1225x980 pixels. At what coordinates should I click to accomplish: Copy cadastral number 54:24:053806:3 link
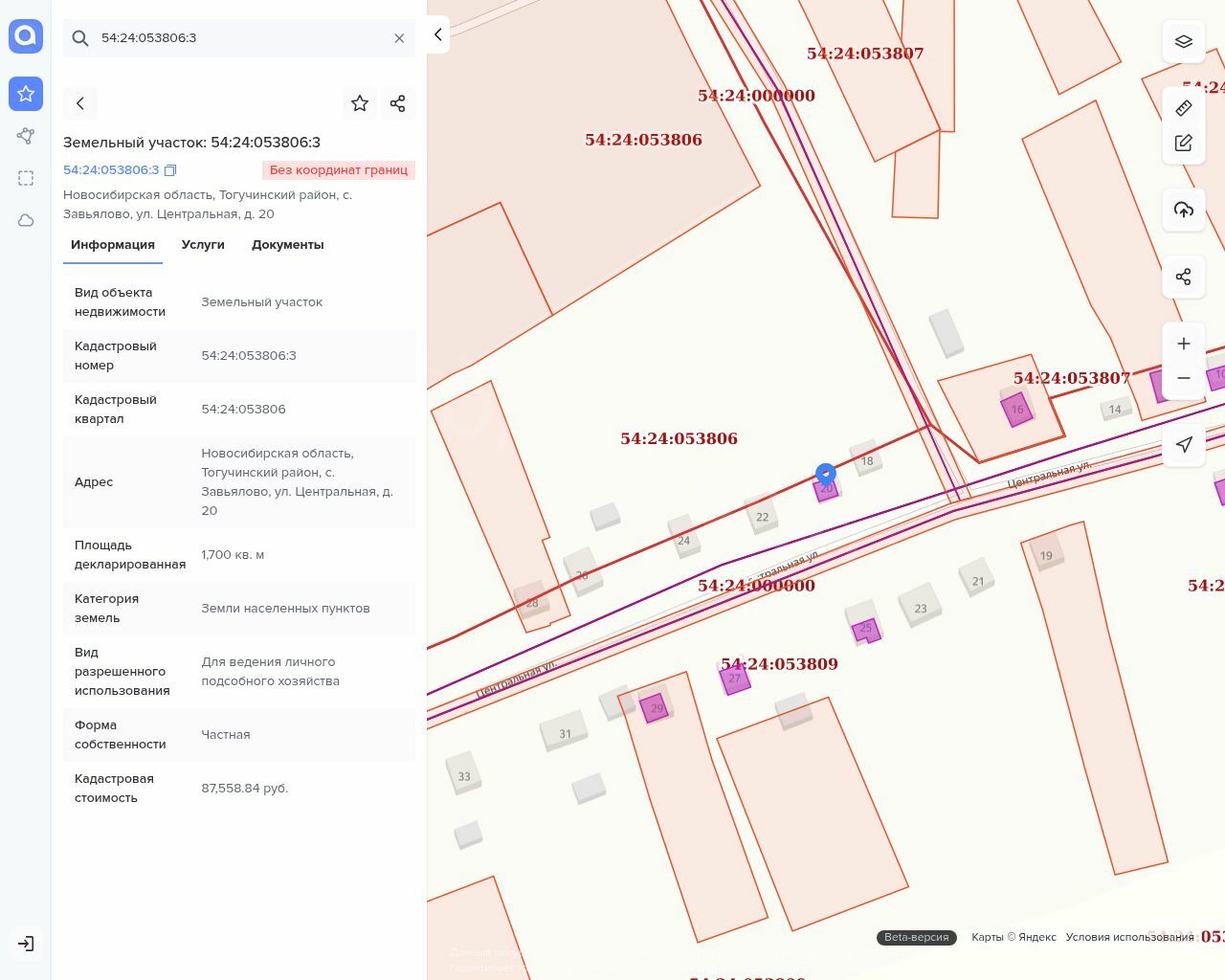point(170,170)
